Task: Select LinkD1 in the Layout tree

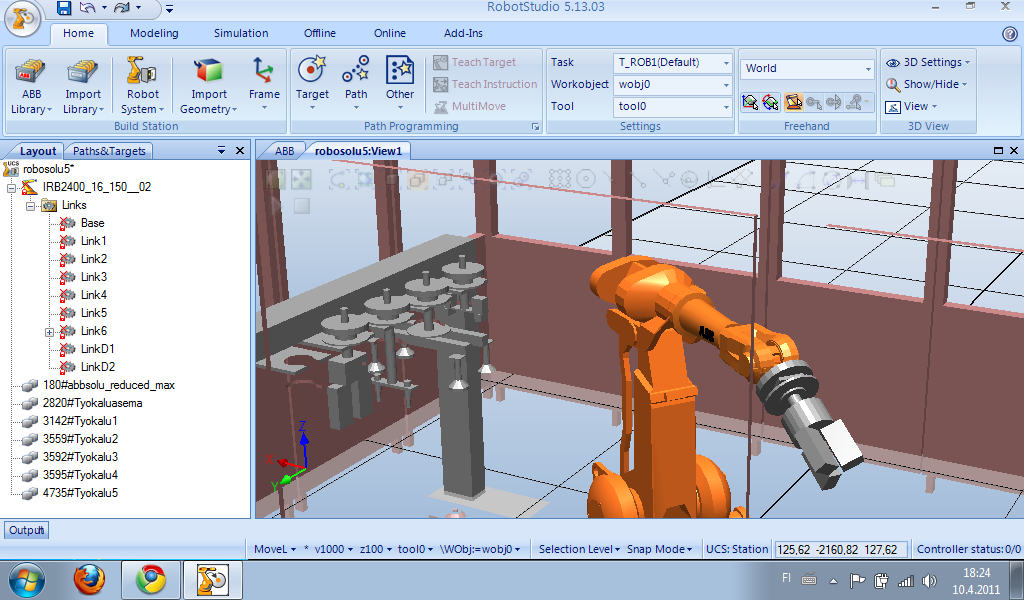Action: [97, 349]
